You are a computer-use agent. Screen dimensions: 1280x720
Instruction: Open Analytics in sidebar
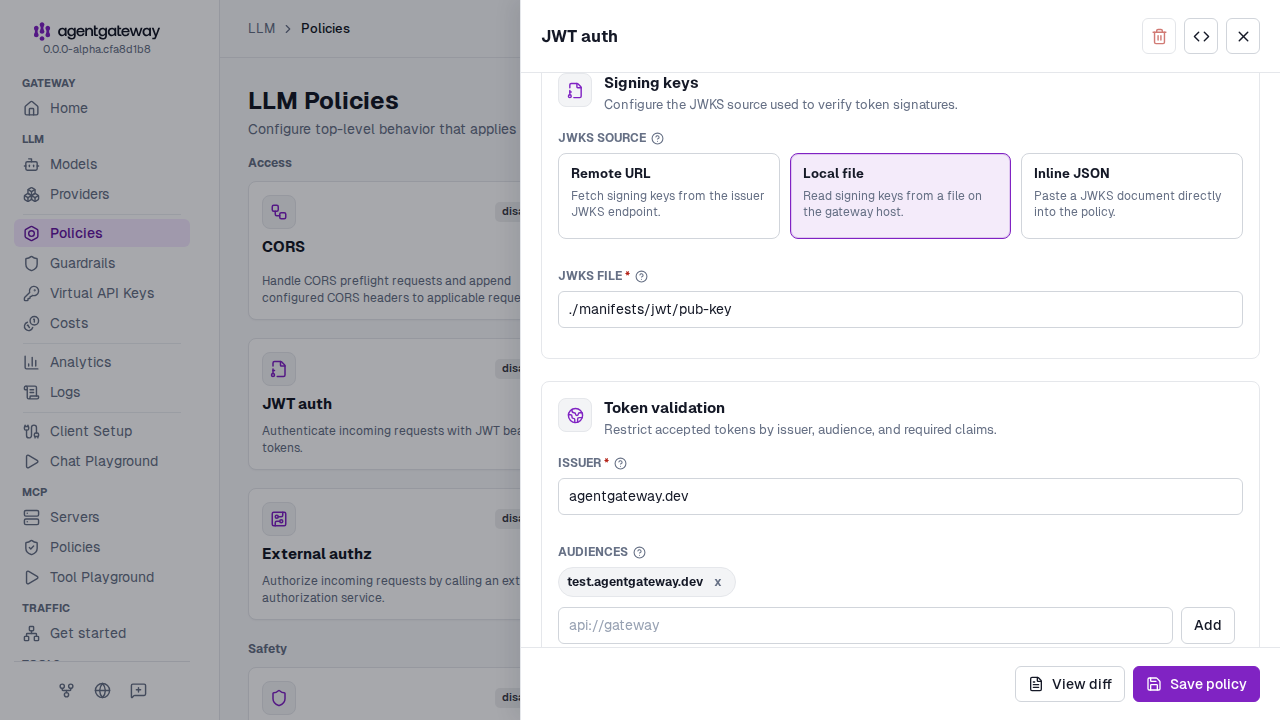pos(102,362)
